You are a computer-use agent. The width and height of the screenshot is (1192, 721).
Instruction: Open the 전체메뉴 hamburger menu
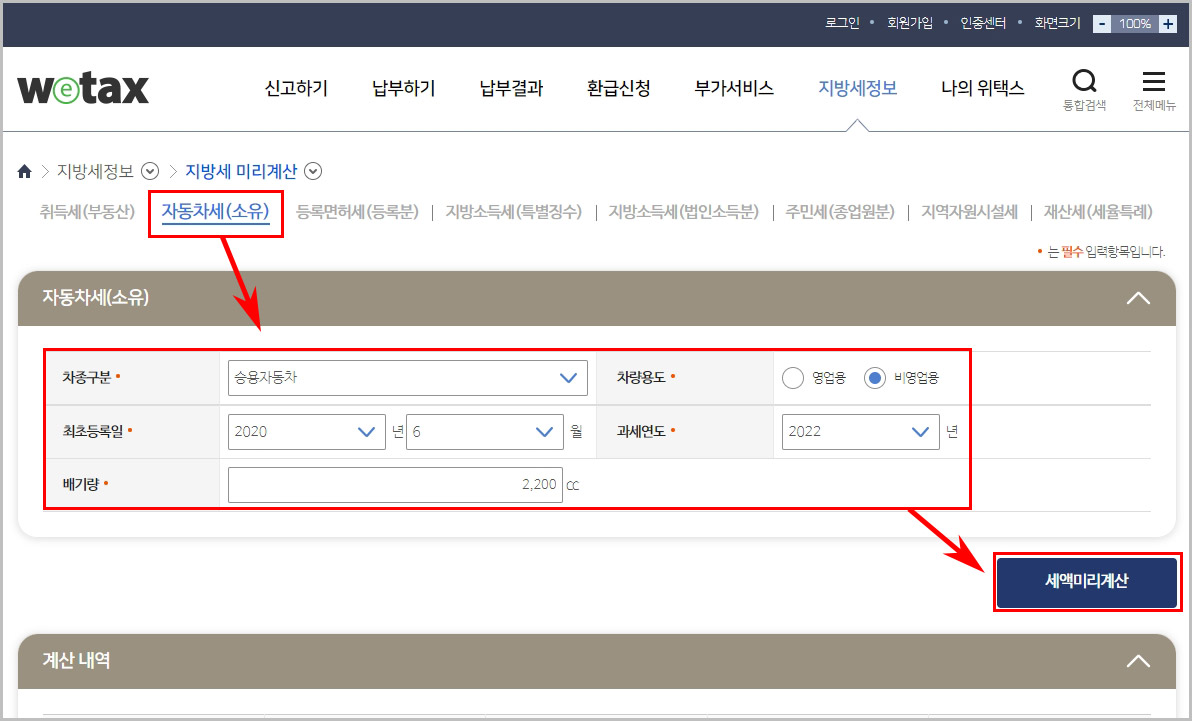1154,81
